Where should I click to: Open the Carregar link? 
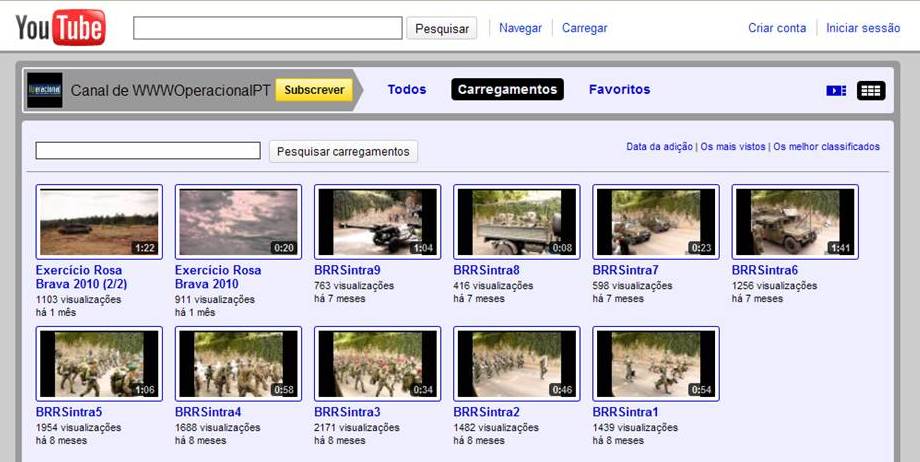[x=584, y=28]
